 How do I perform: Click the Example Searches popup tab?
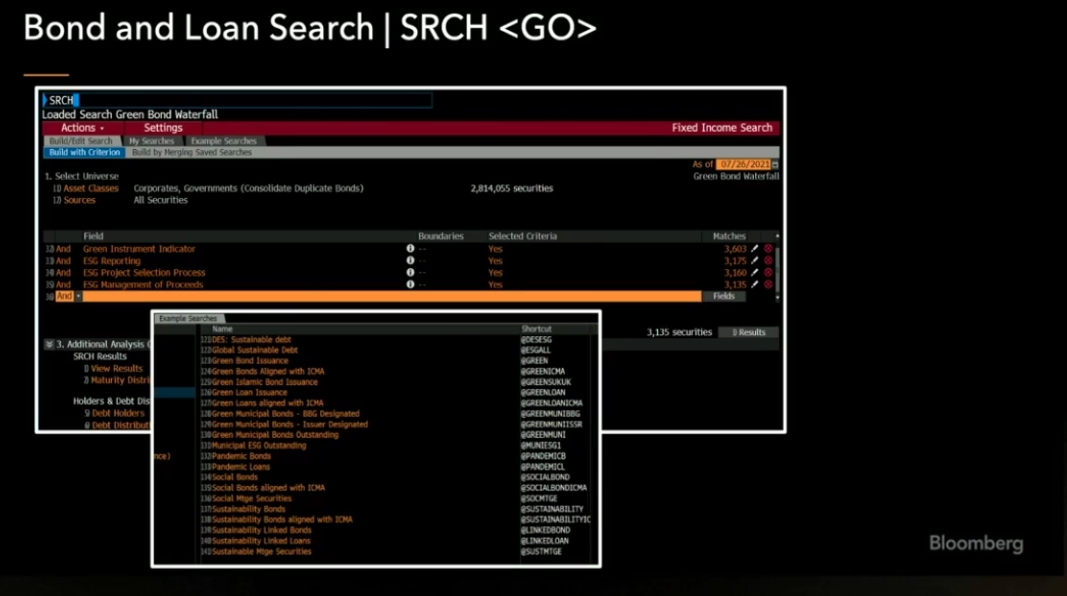tap(188, 318)
